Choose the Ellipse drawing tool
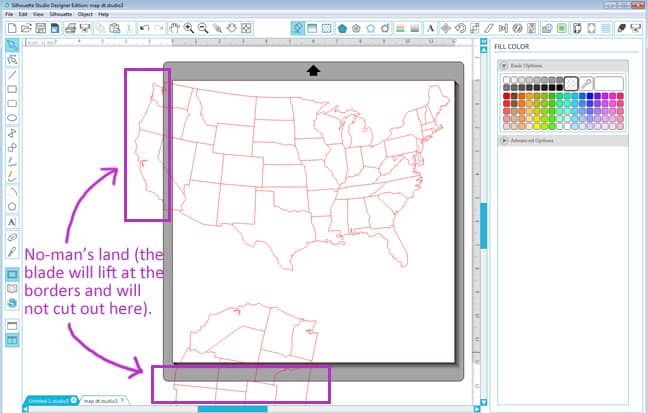 click(12, 118)
